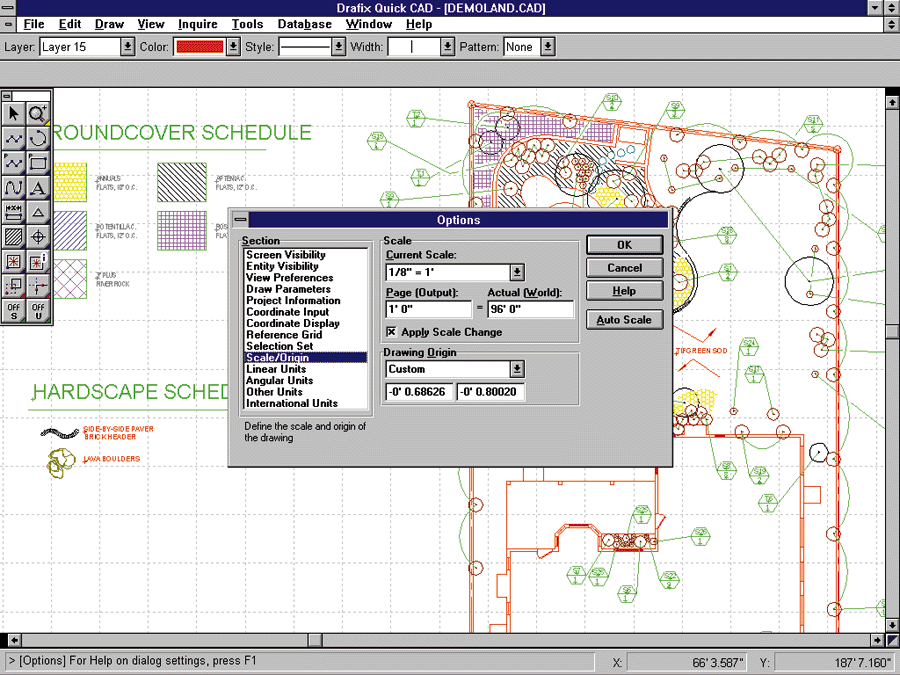
Task: Activate the zoom magnifier tool
Action: coord(38,114)
